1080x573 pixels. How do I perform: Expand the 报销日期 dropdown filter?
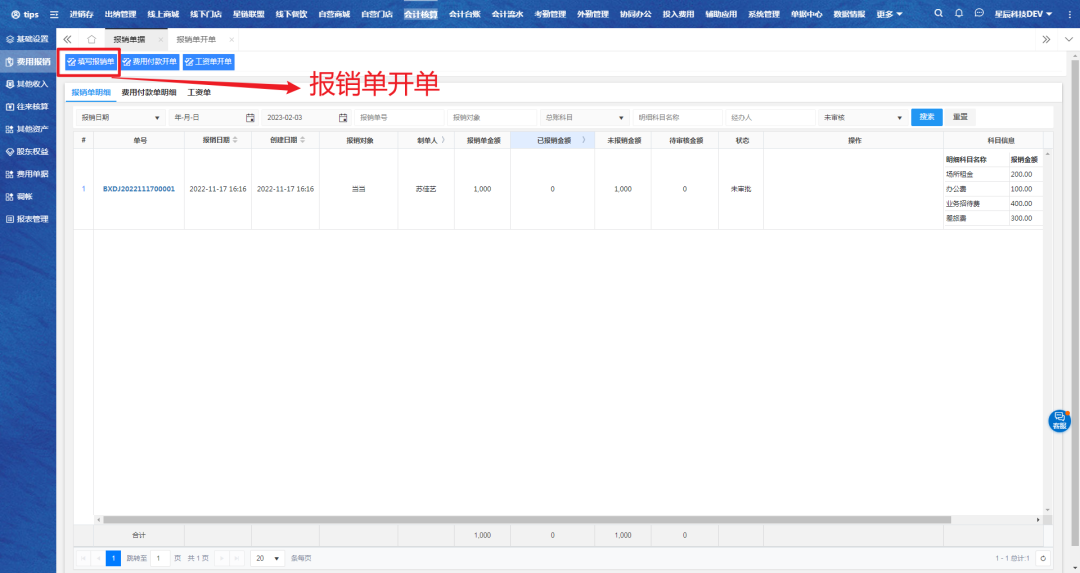[x=120, y=117]
